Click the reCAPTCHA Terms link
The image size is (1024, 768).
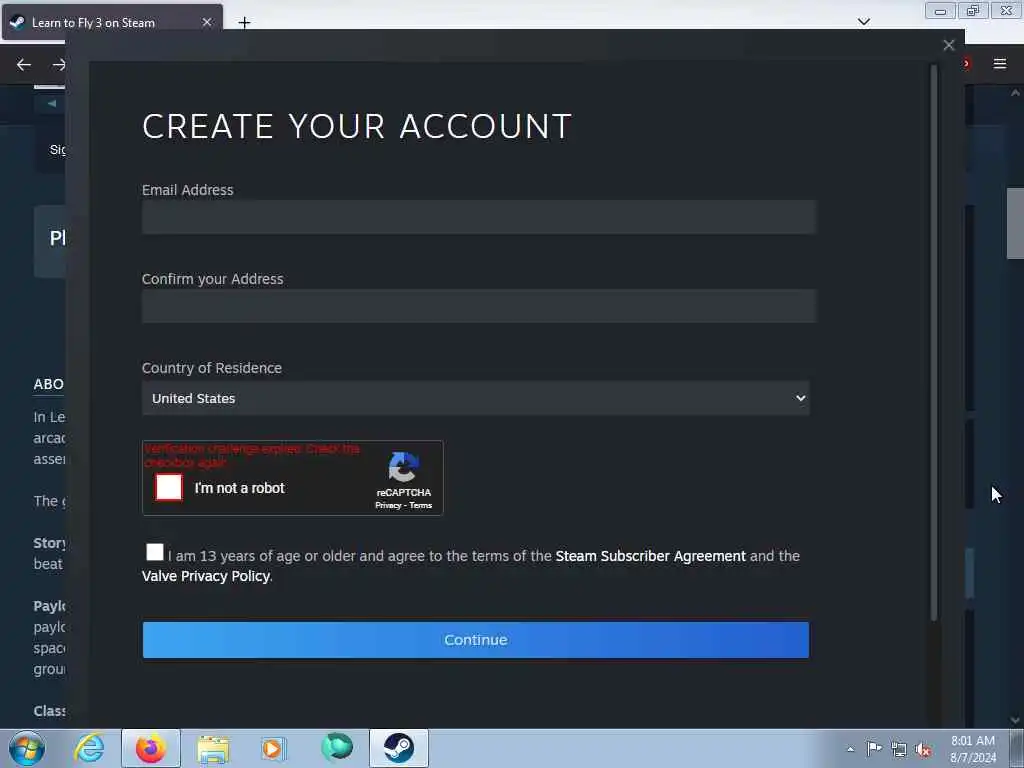point(421,505)
